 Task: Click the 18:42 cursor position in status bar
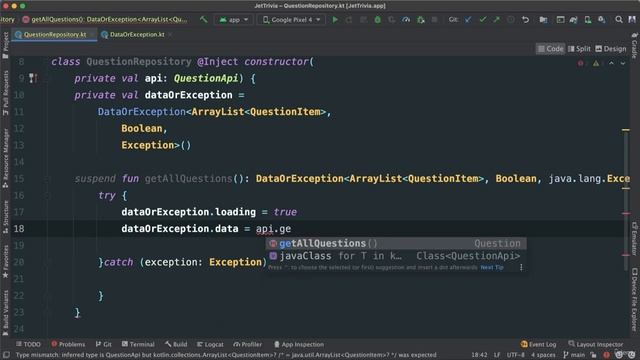(x=479, y=355)
